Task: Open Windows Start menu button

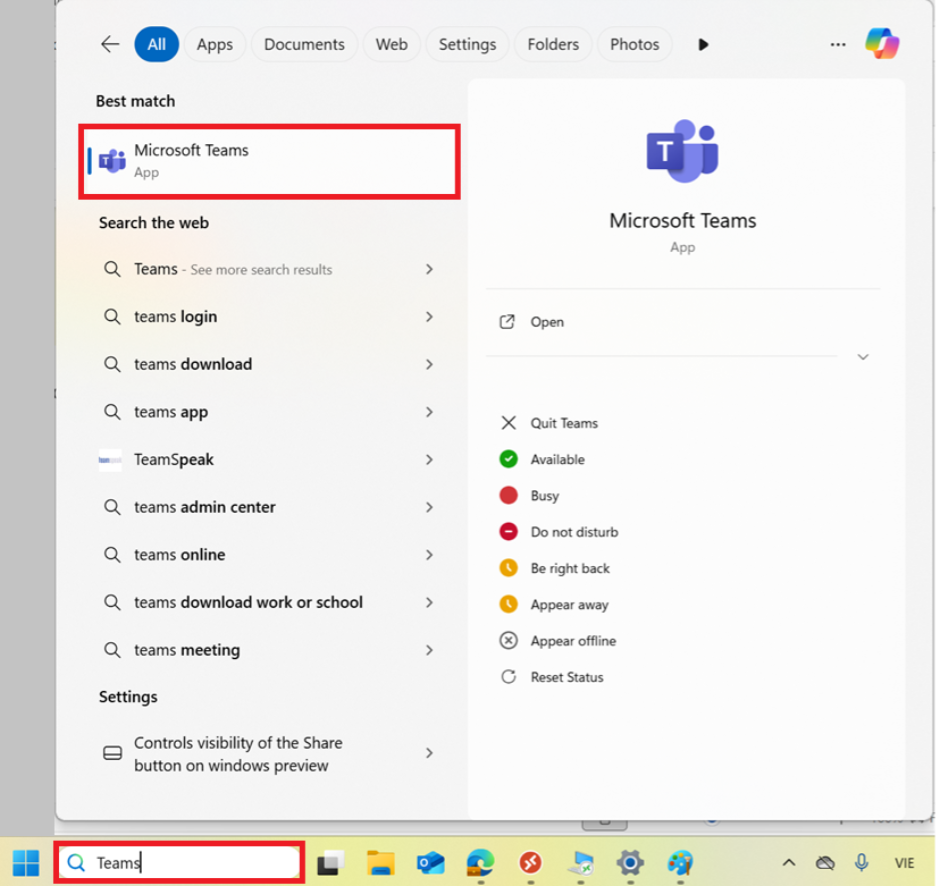Action: 26,863
